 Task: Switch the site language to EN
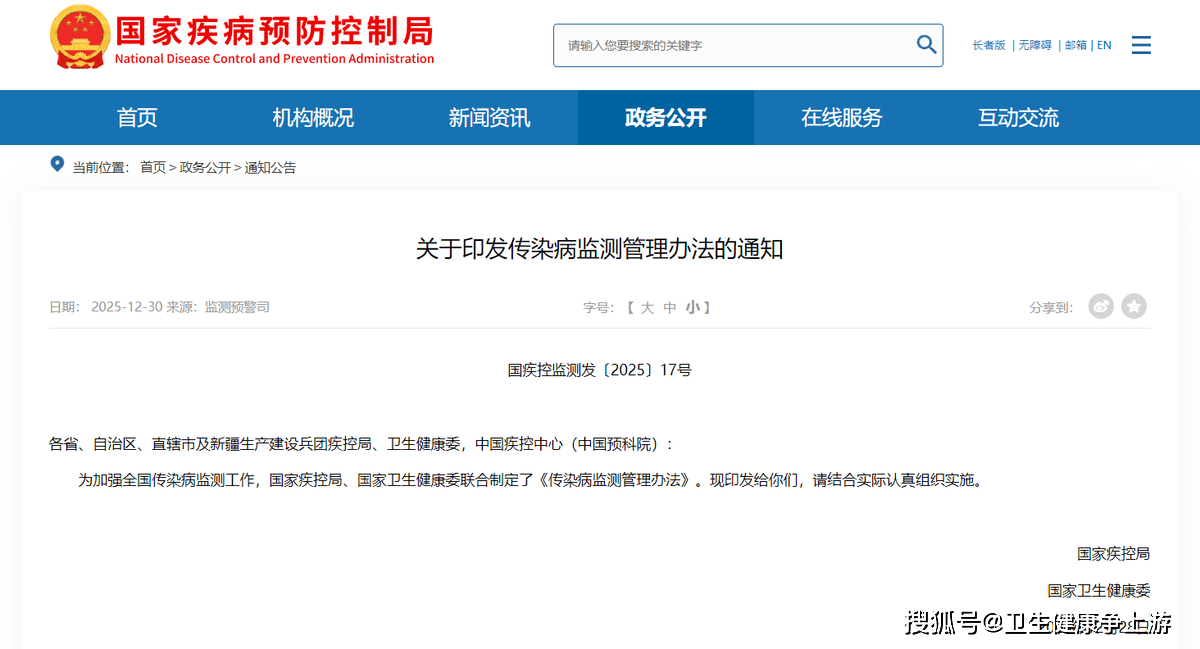[x=1104, y=45]
